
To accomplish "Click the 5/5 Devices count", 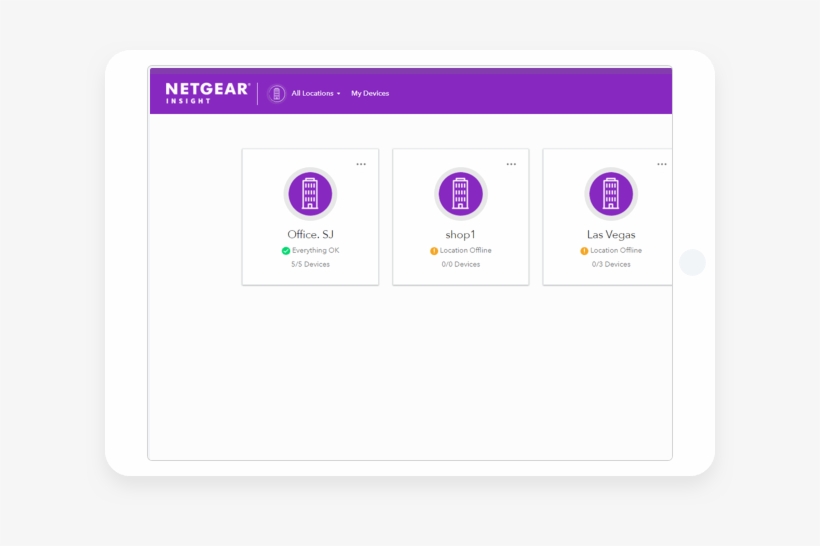I will point(310,264).
